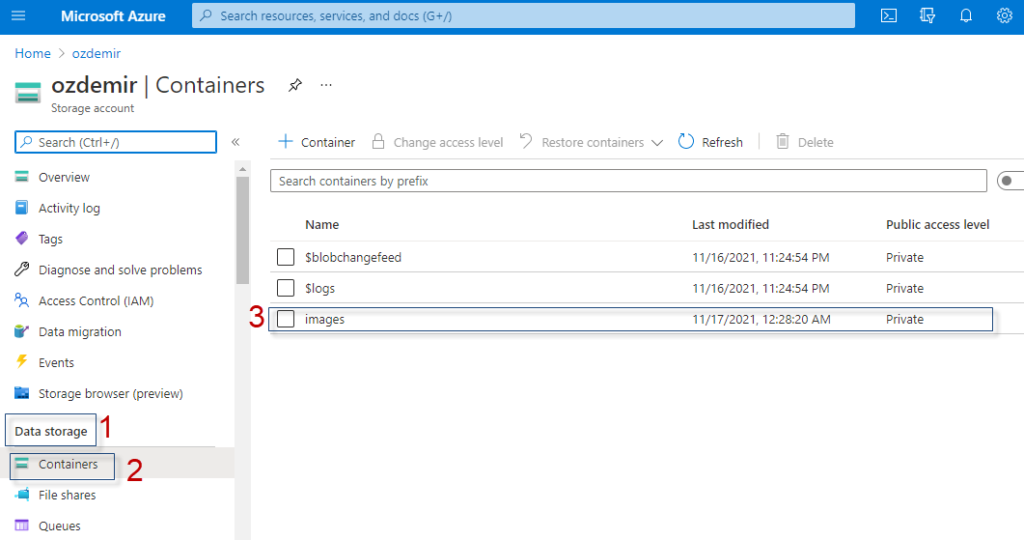Click the Access Control (IAM) icon
Viewport: 1024px width, 540px height.
22,300
